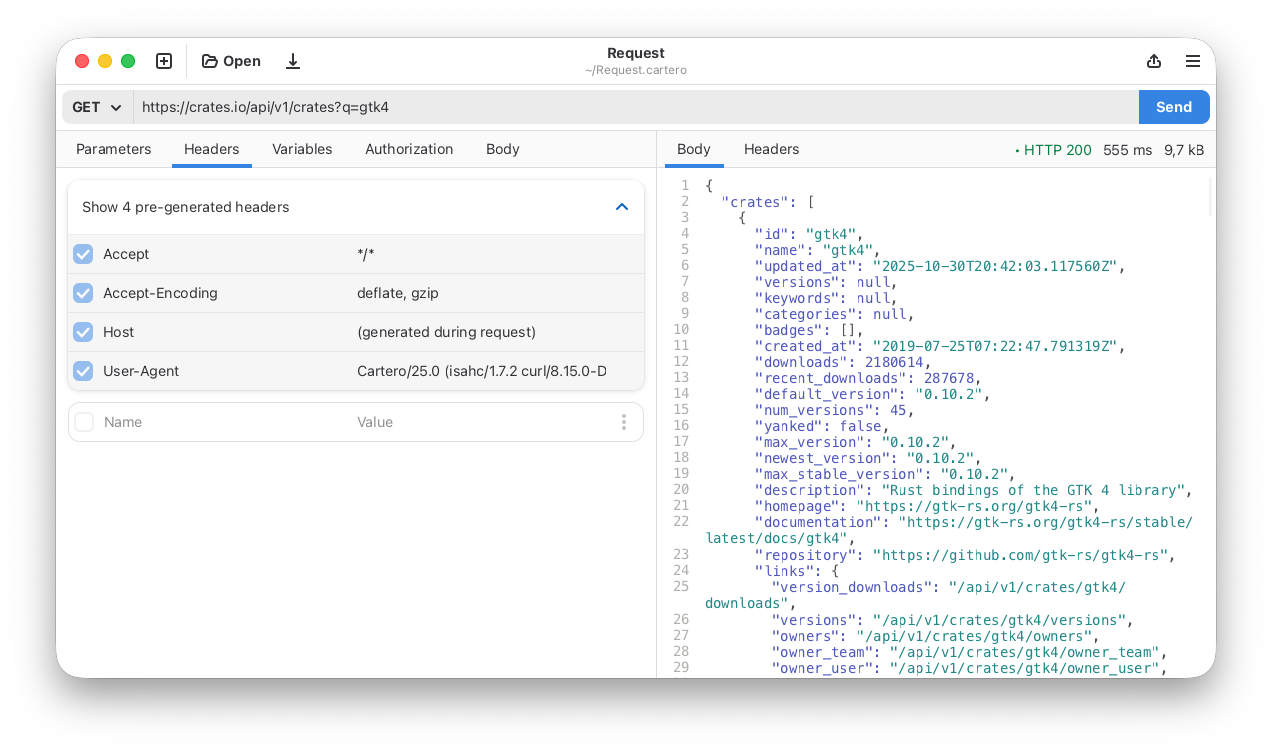
Task: Select the green status indicator beside HTTP 200
Action: point(1016,149)
